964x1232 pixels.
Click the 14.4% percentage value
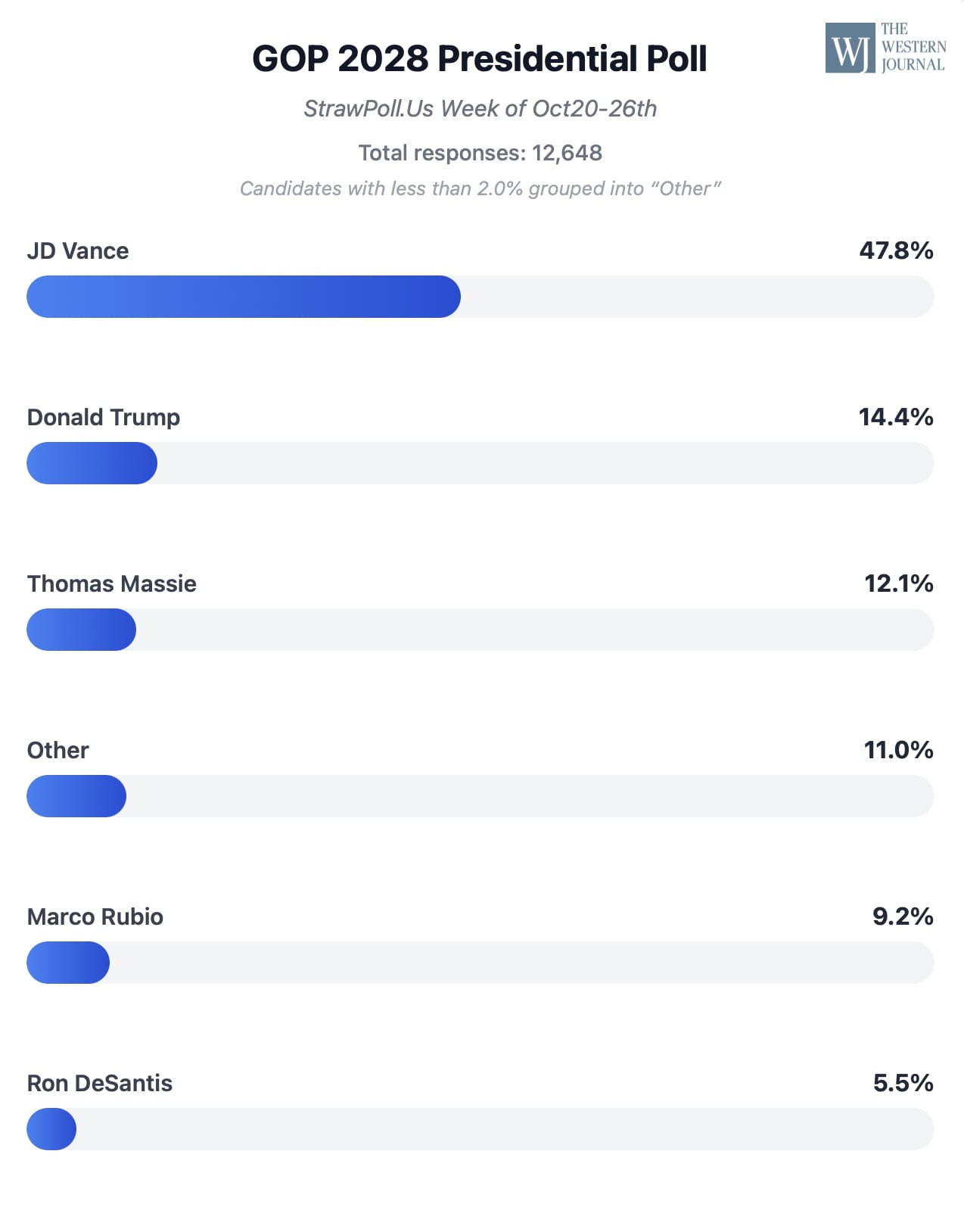click(895, 417)
